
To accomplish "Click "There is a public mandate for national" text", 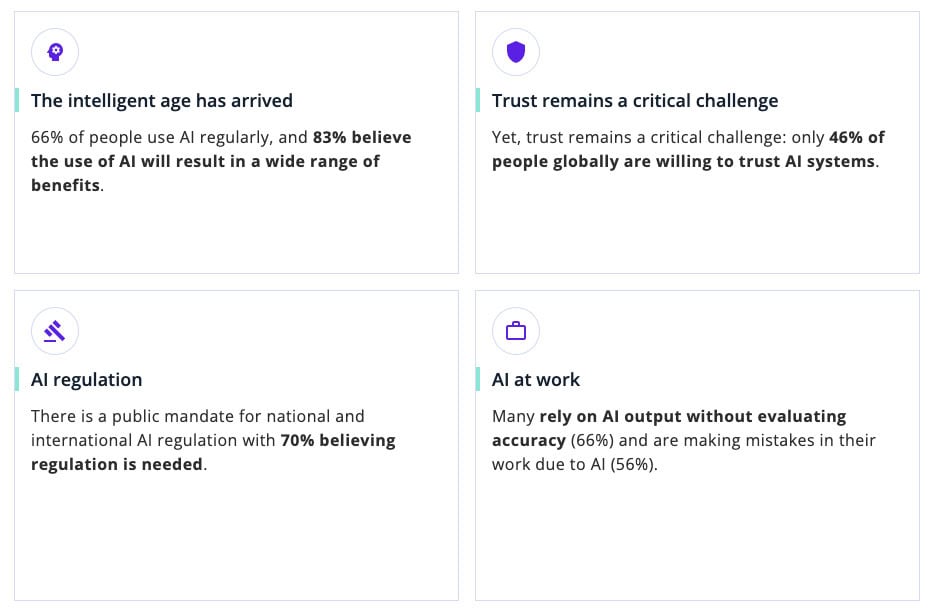I will click(x=198, y=416).
